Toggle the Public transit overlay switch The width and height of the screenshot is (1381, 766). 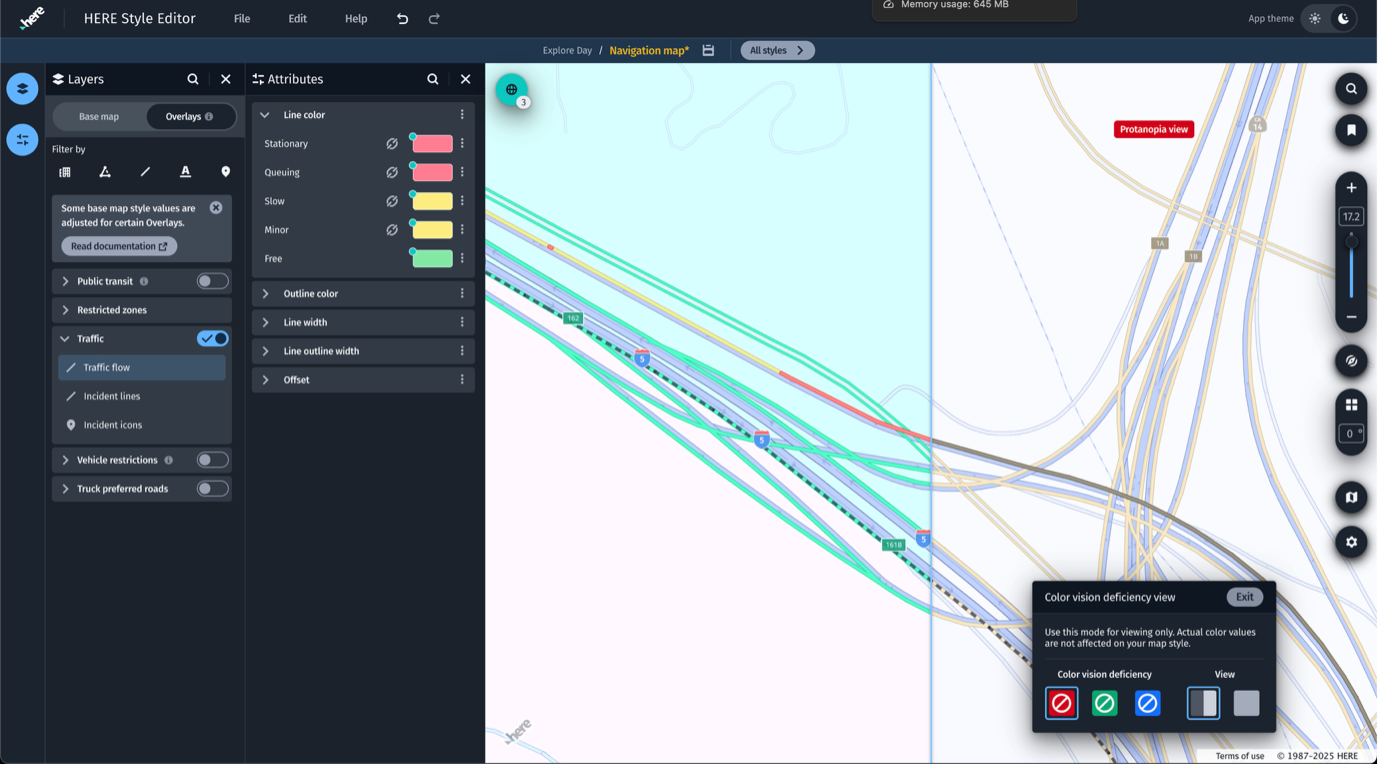coord(213,282)
